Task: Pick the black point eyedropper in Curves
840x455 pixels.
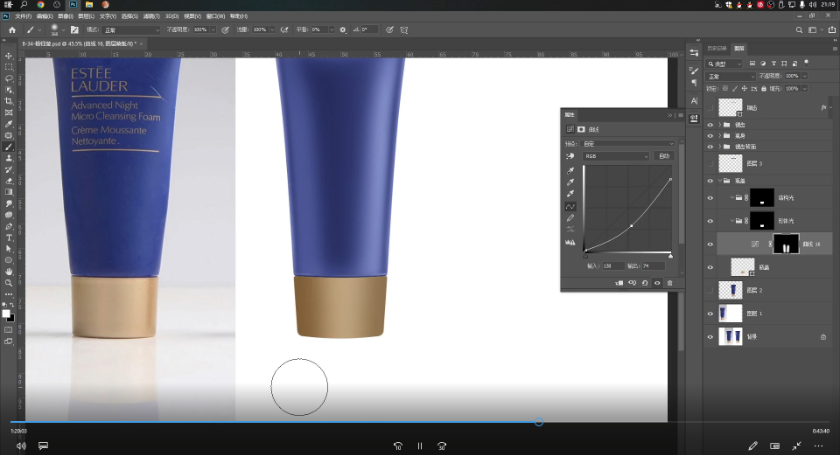Action: tap(571, 170)
